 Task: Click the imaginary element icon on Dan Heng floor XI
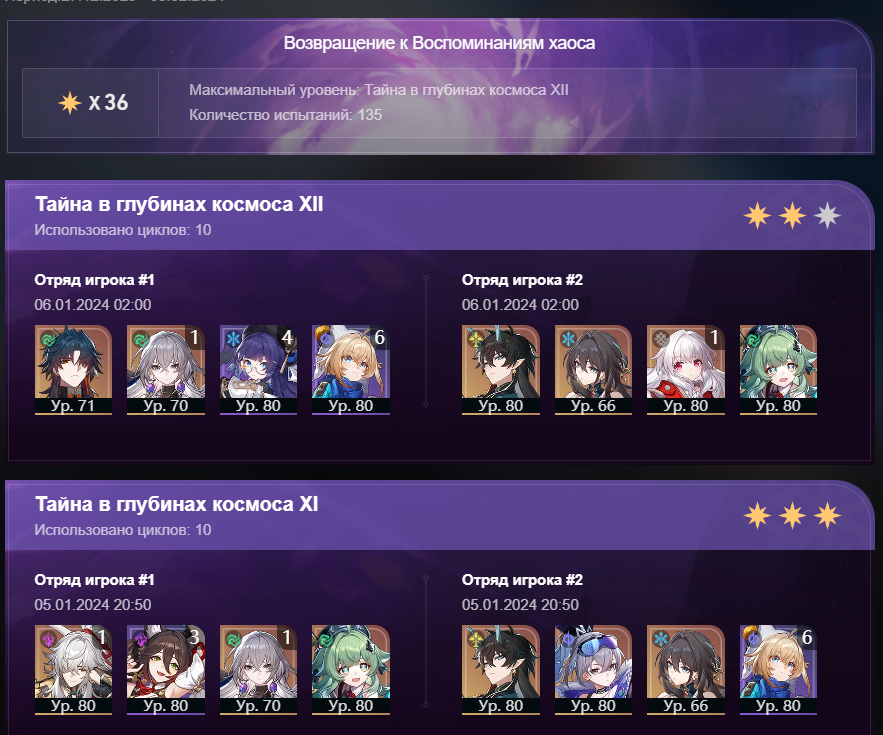pos(476,640)
